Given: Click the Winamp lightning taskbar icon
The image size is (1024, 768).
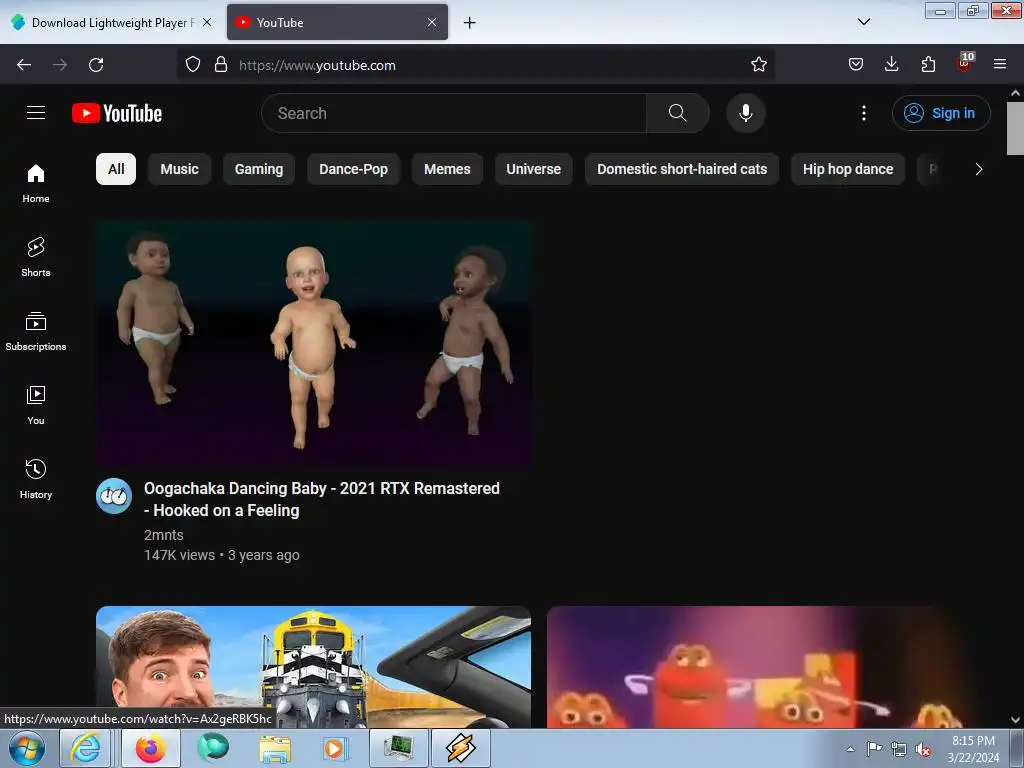Looking at the screenshot, I should [460, 748].
